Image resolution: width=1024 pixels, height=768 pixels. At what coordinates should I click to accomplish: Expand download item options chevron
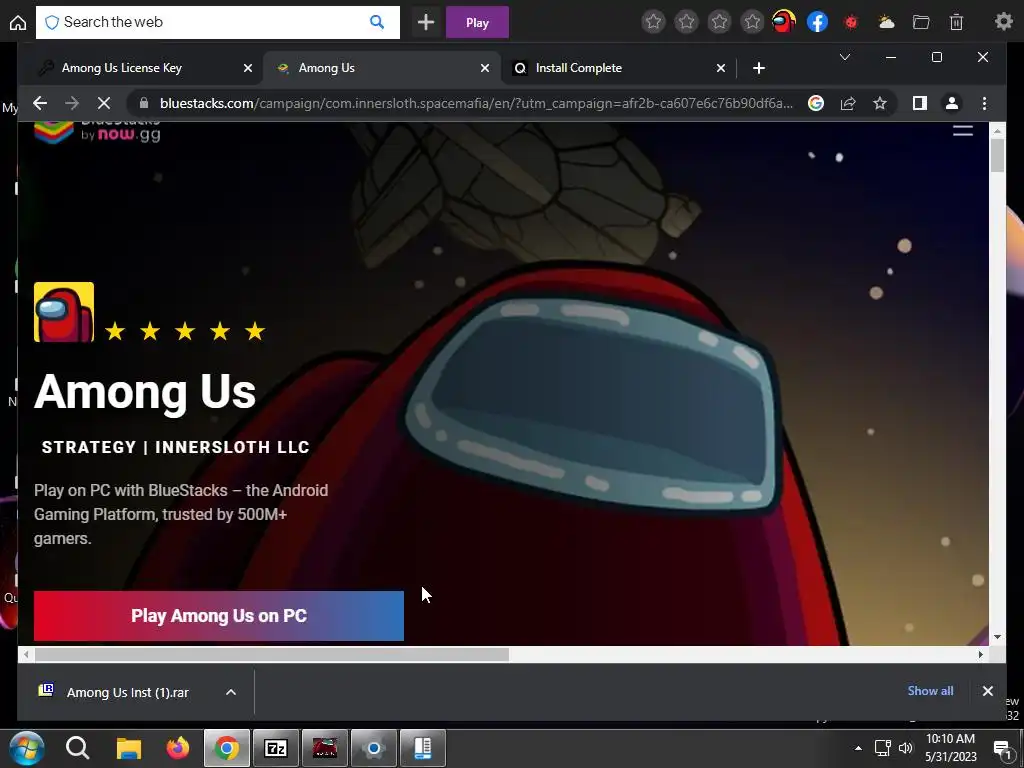pos(231,692)
